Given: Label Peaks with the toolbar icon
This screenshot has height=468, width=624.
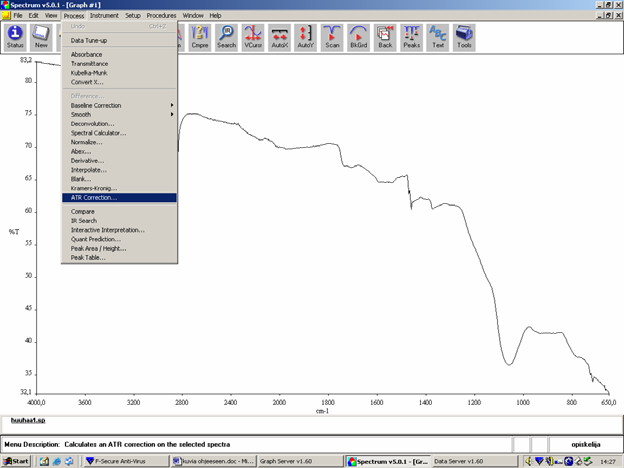Looking at the screenshot, I should (411, 37).
